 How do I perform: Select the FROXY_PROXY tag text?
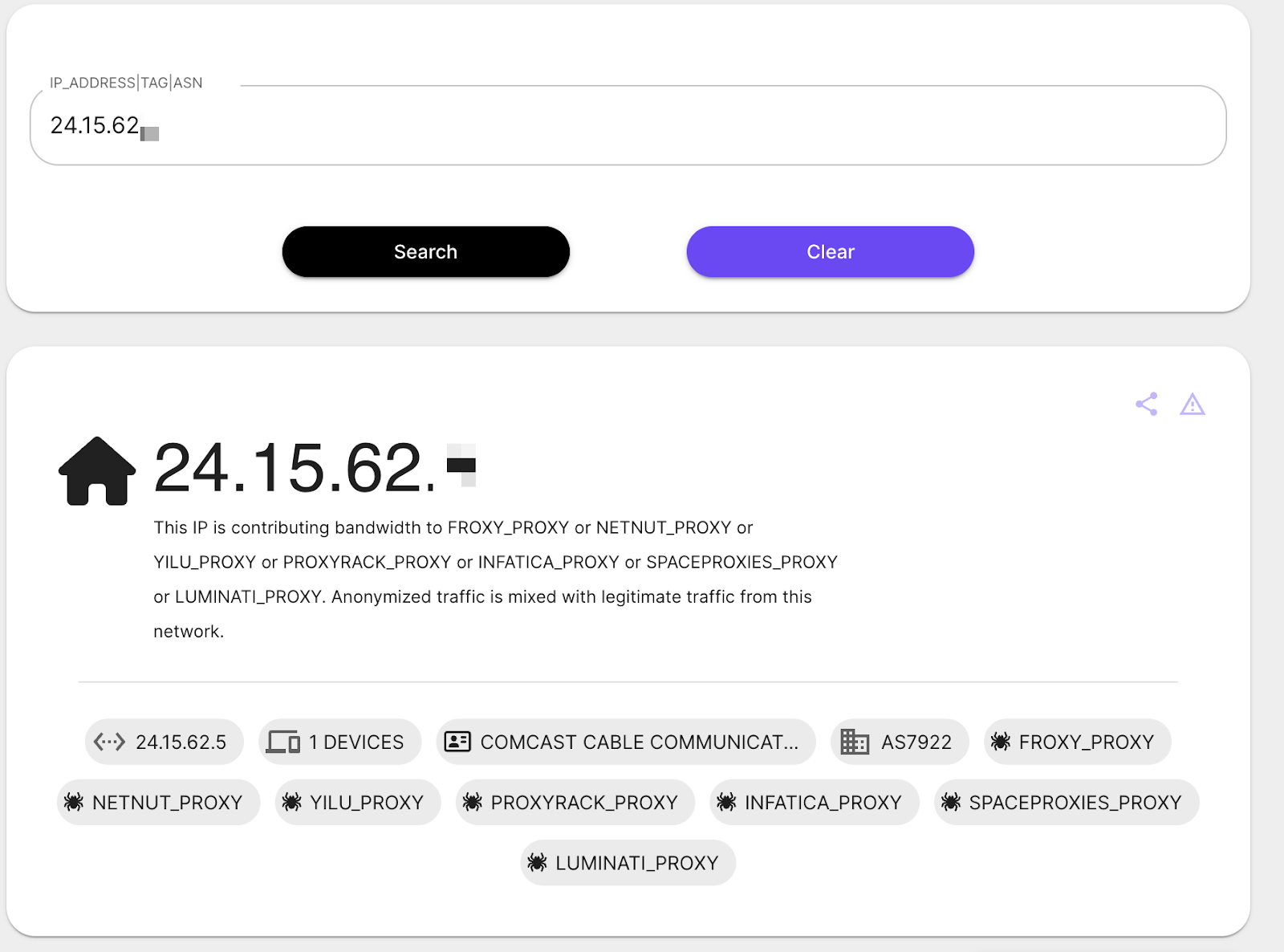point(1087,742)
